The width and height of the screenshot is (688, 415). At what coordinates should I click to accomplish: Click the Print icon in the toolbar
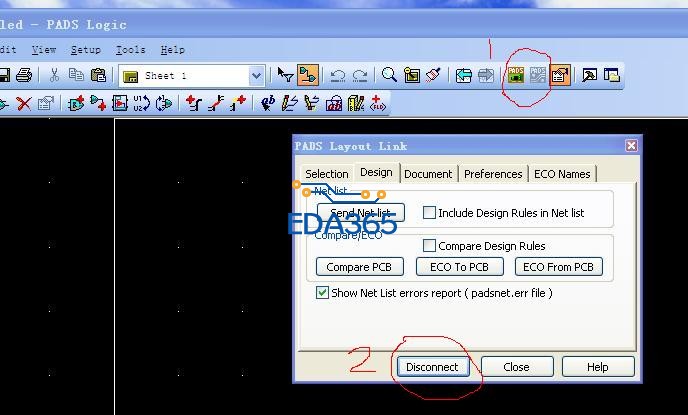coord(24,75)
